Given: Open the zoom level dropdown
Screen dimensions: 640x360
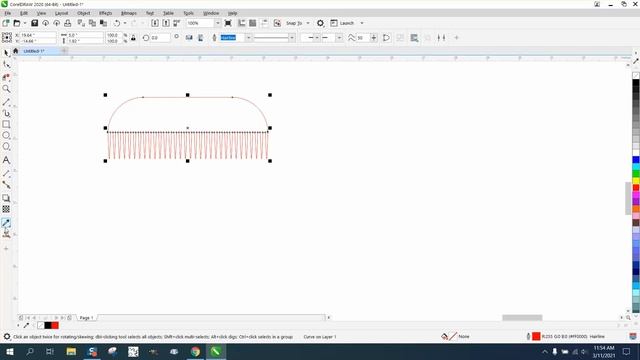Looking at the screenshot, I should [217, 23].
